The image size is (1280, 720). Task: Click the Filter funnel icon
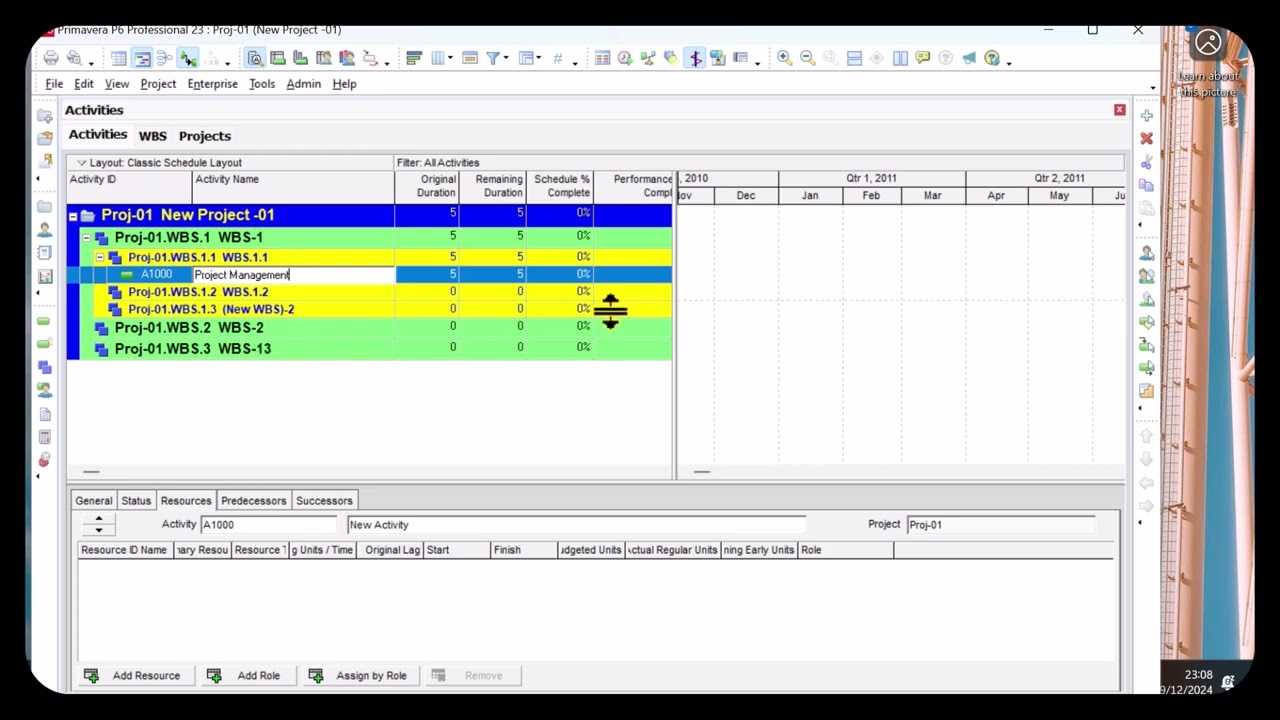(493, 59)
